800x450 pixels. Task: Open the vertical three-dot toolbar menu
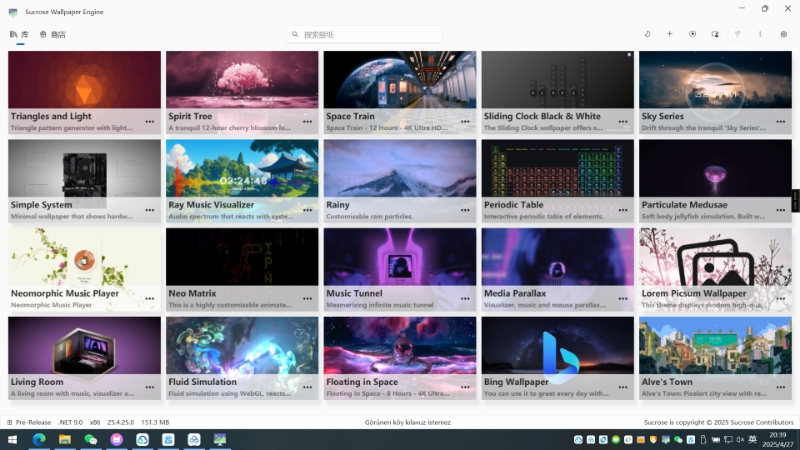coord(760,34)
